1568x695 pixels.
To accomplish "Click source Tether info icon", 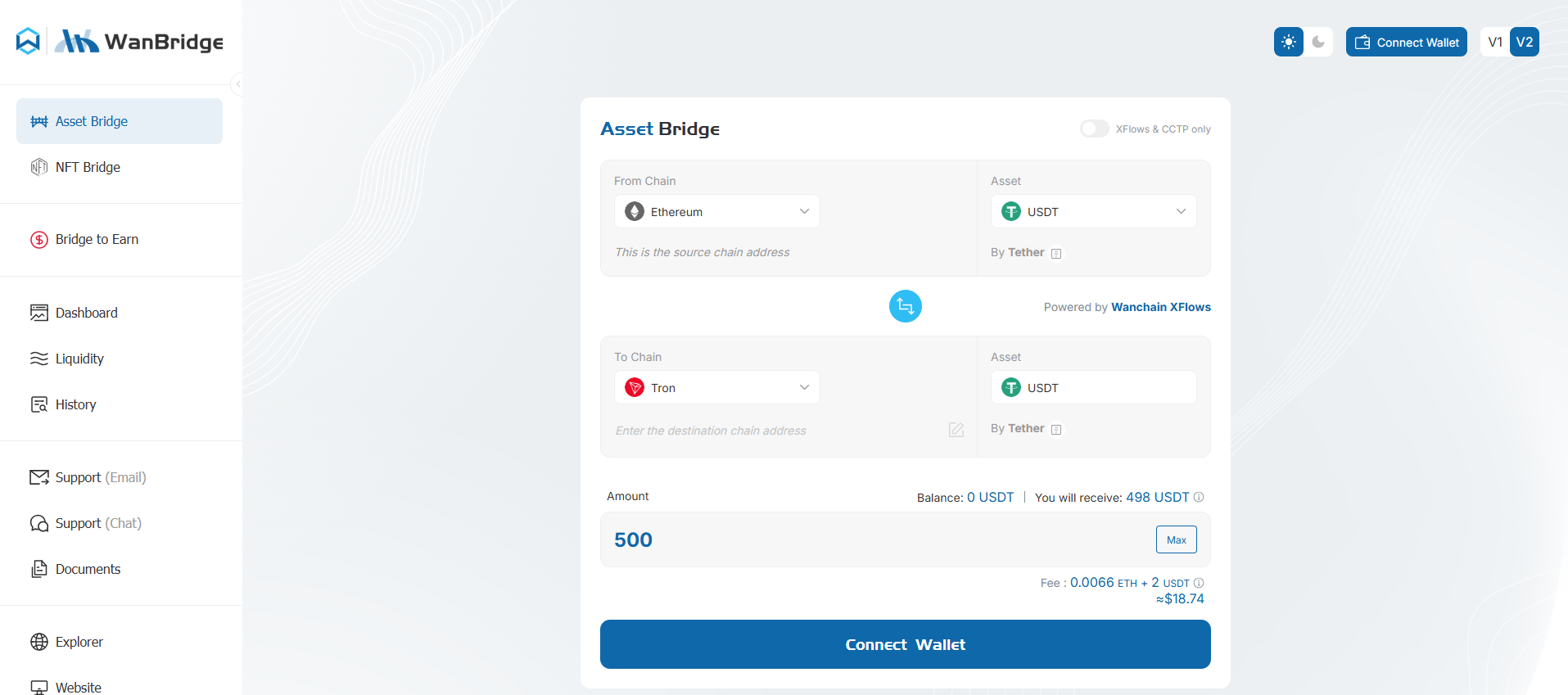I will pyautogui.click(x=1056, y=254).
